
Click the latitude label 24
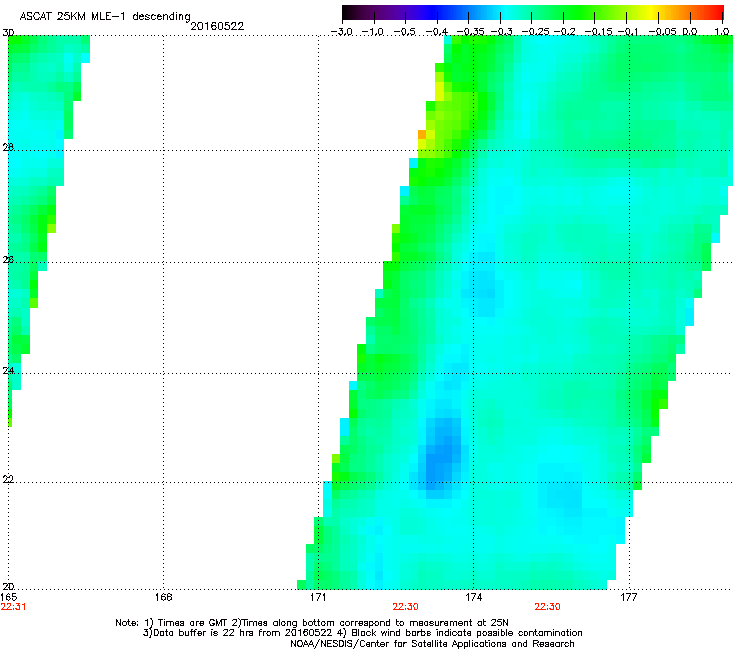[x=8, y=371]
